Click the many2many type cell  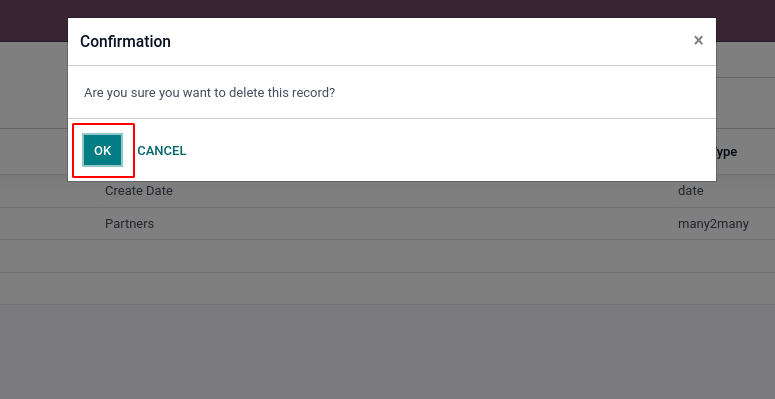(x=713, y=224)
